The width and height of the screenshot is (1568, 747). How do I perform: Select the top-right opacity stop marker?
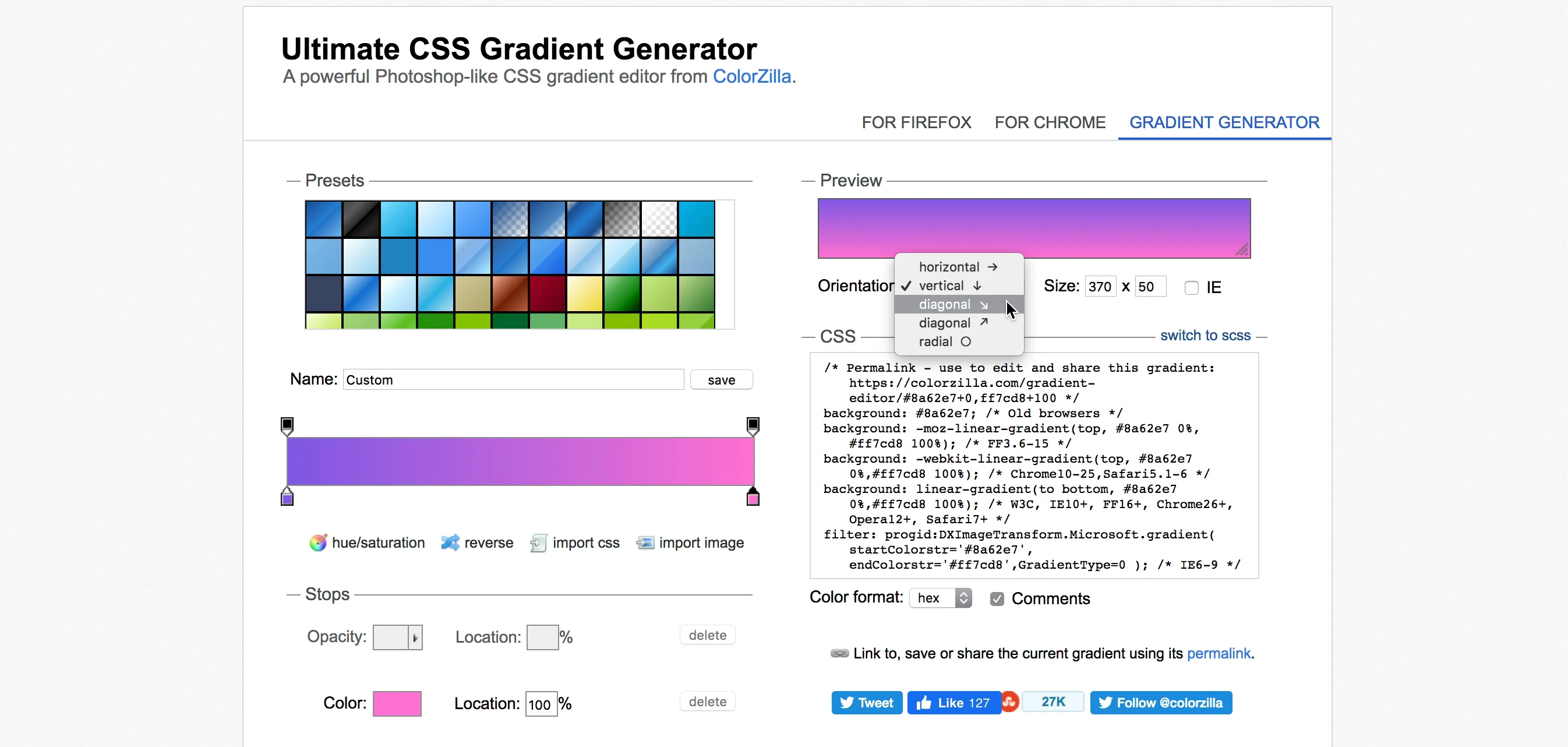tap(753, 425)
